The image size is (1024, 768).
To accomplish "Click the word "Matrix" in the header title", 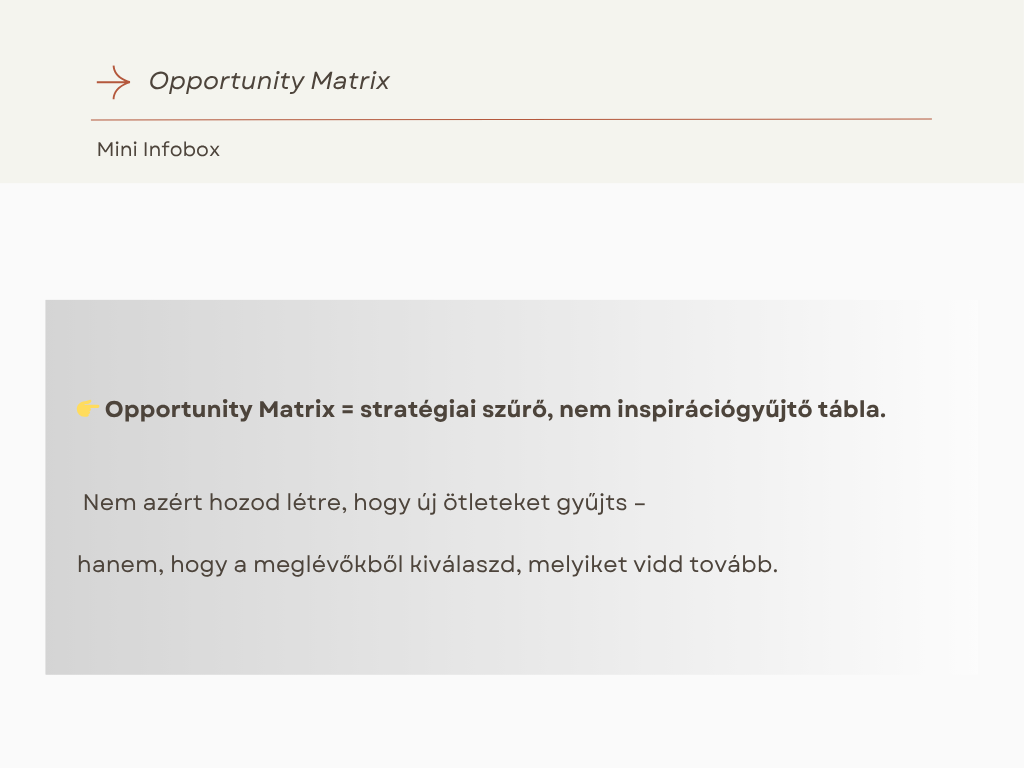I will click(350, 82).
